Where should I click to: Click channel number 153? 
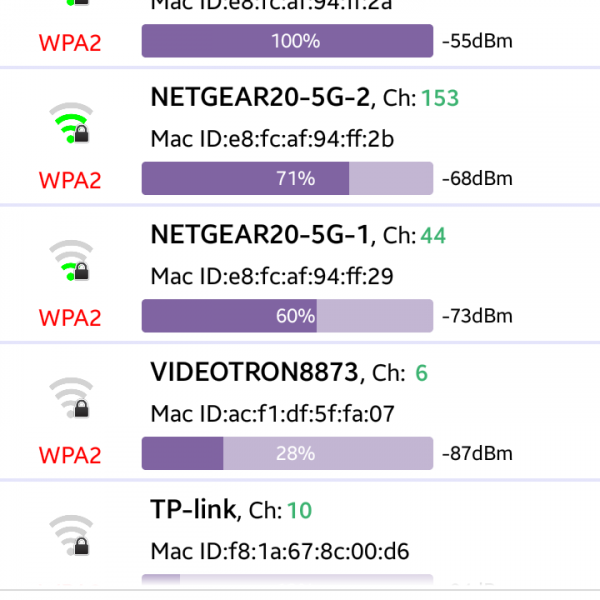click(440, 98)
